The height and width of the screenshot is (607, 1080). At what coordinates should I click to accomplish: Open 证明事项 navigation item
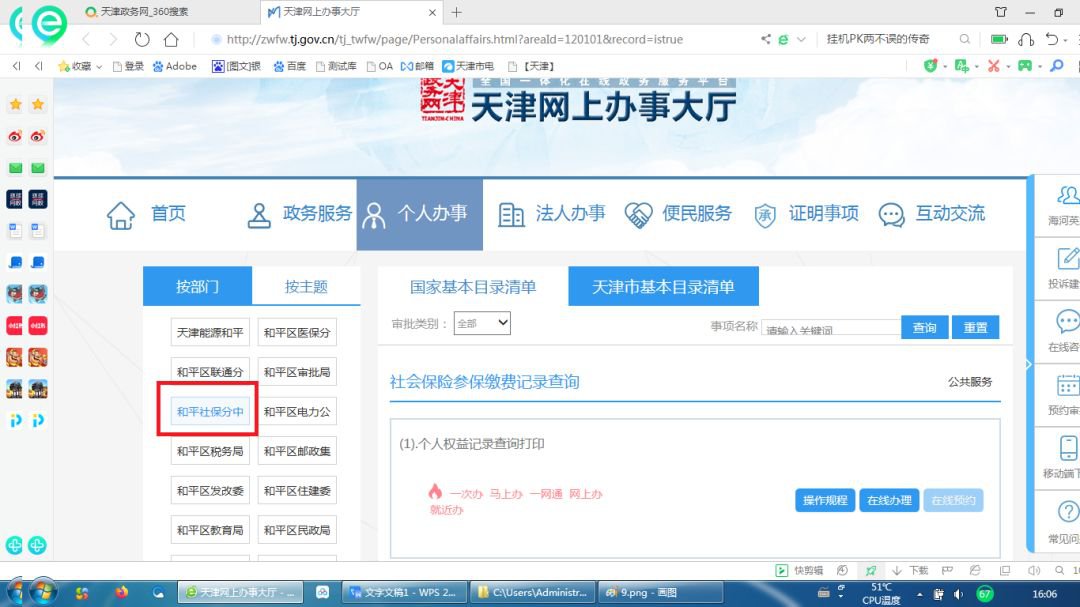(x=805, y=214)
